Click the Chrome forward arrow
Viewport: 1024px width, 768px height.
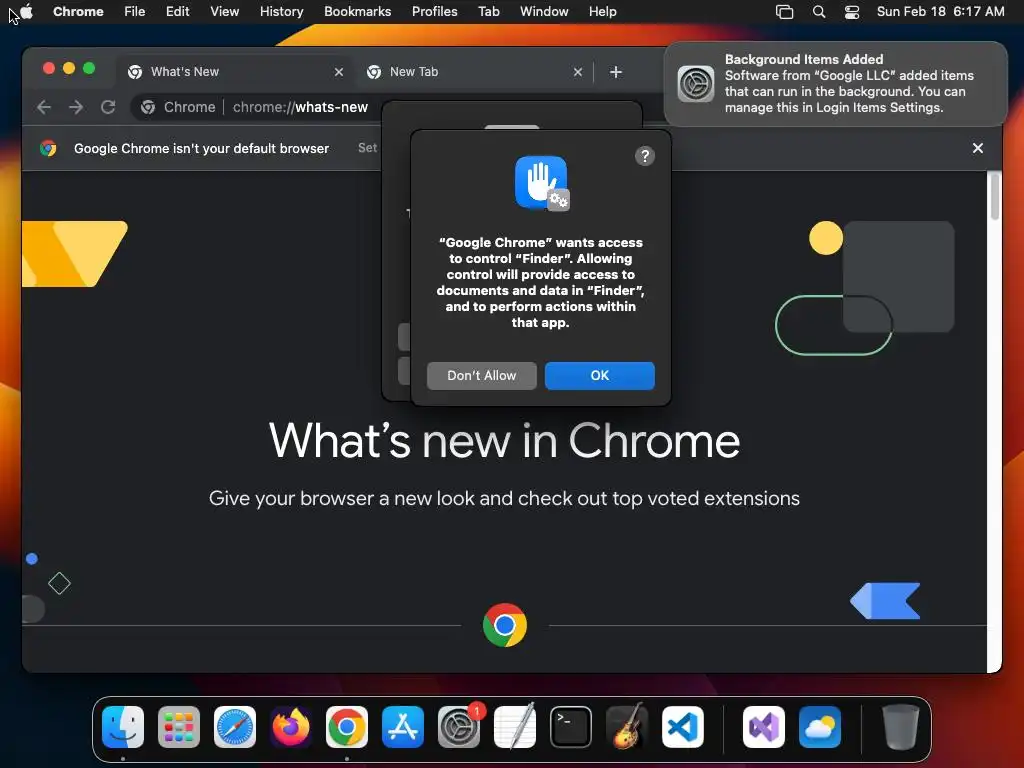point(76,107)
